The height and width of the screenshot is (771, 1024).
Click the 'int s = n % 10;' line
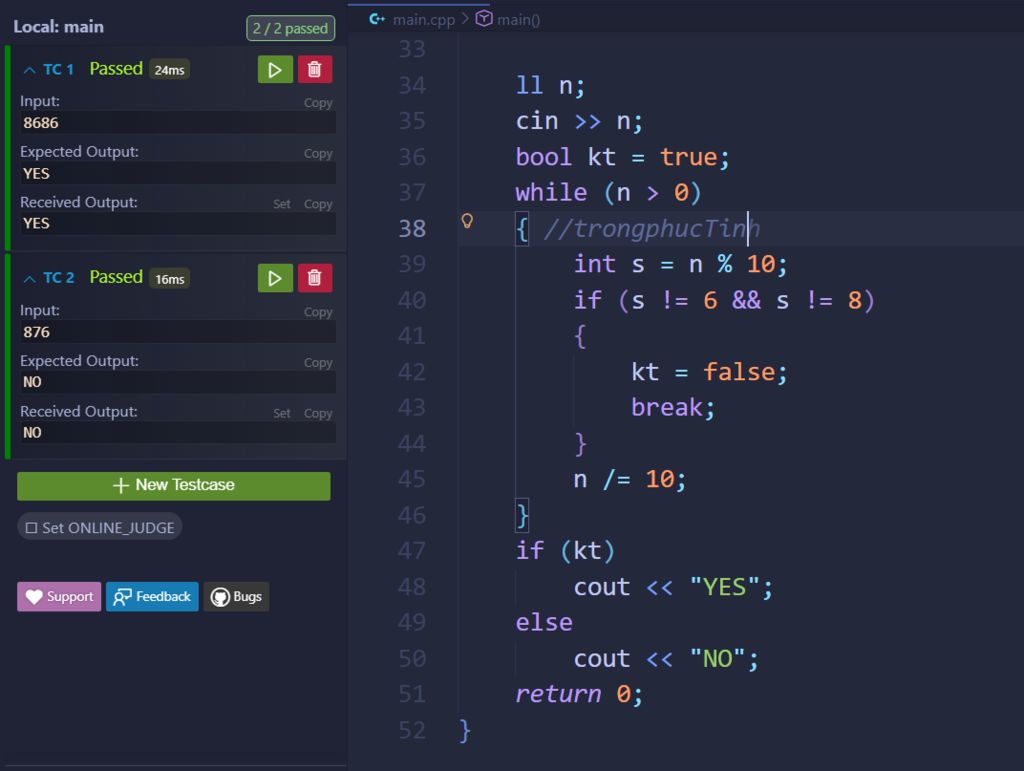coord(680,264)
